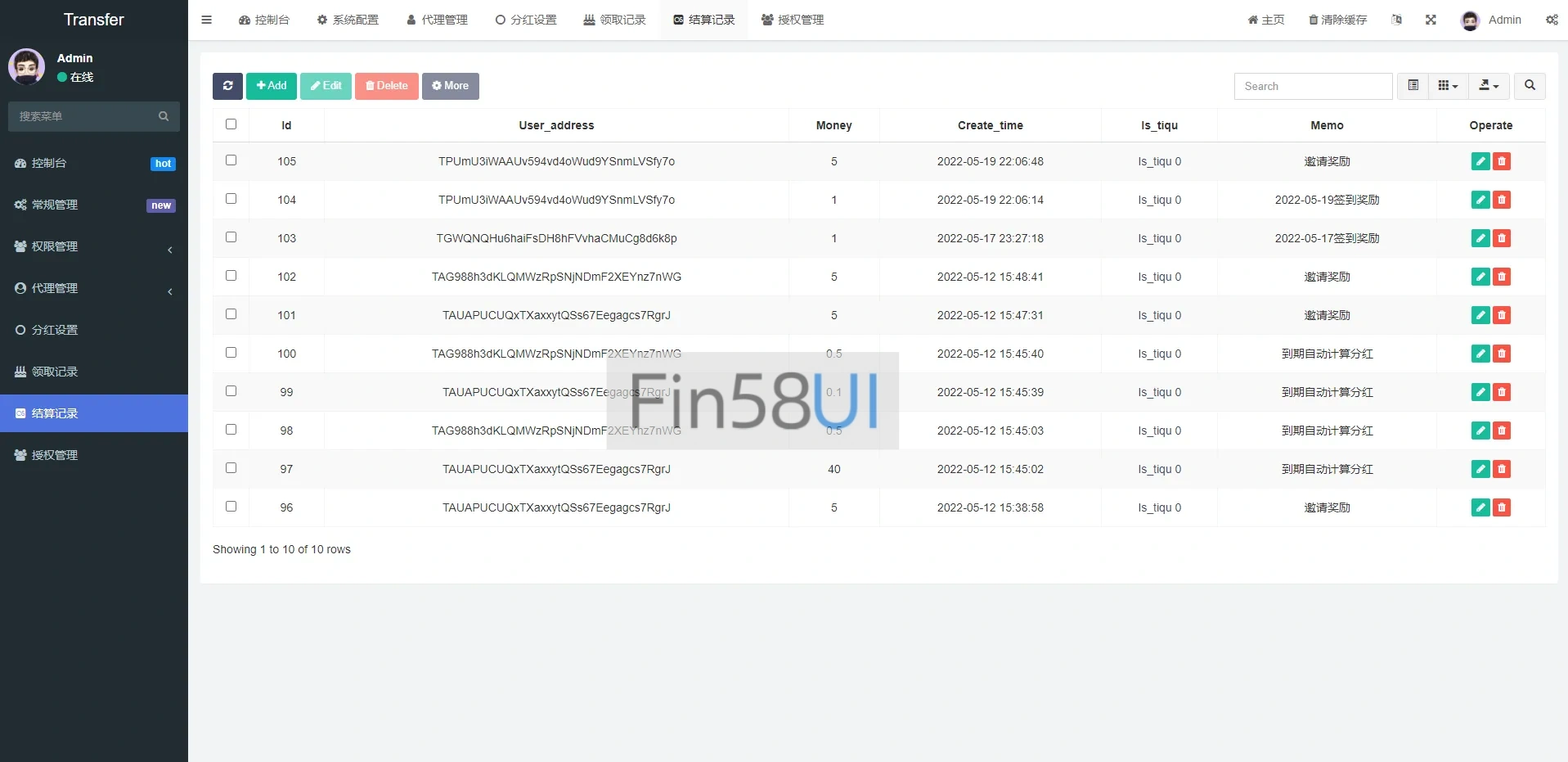The height and width of the screenshot is (762, 1568).
Task: Toggle the table card view icon
Action: point(1413,86)
